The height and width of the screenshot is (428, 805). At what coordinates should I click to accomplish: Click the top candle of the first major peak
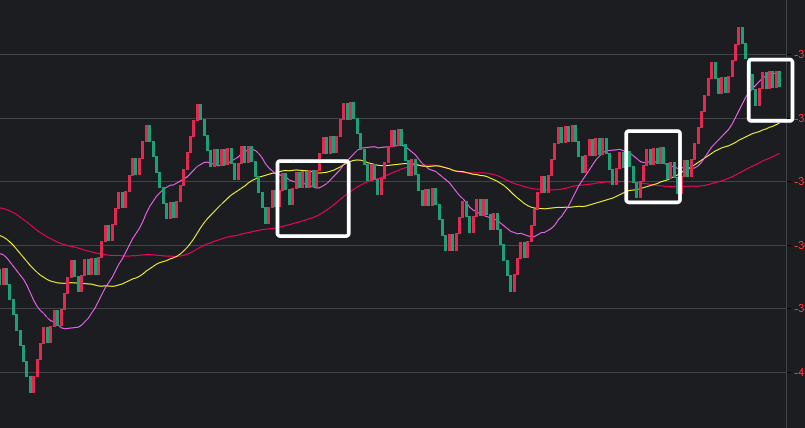(199, 111)
